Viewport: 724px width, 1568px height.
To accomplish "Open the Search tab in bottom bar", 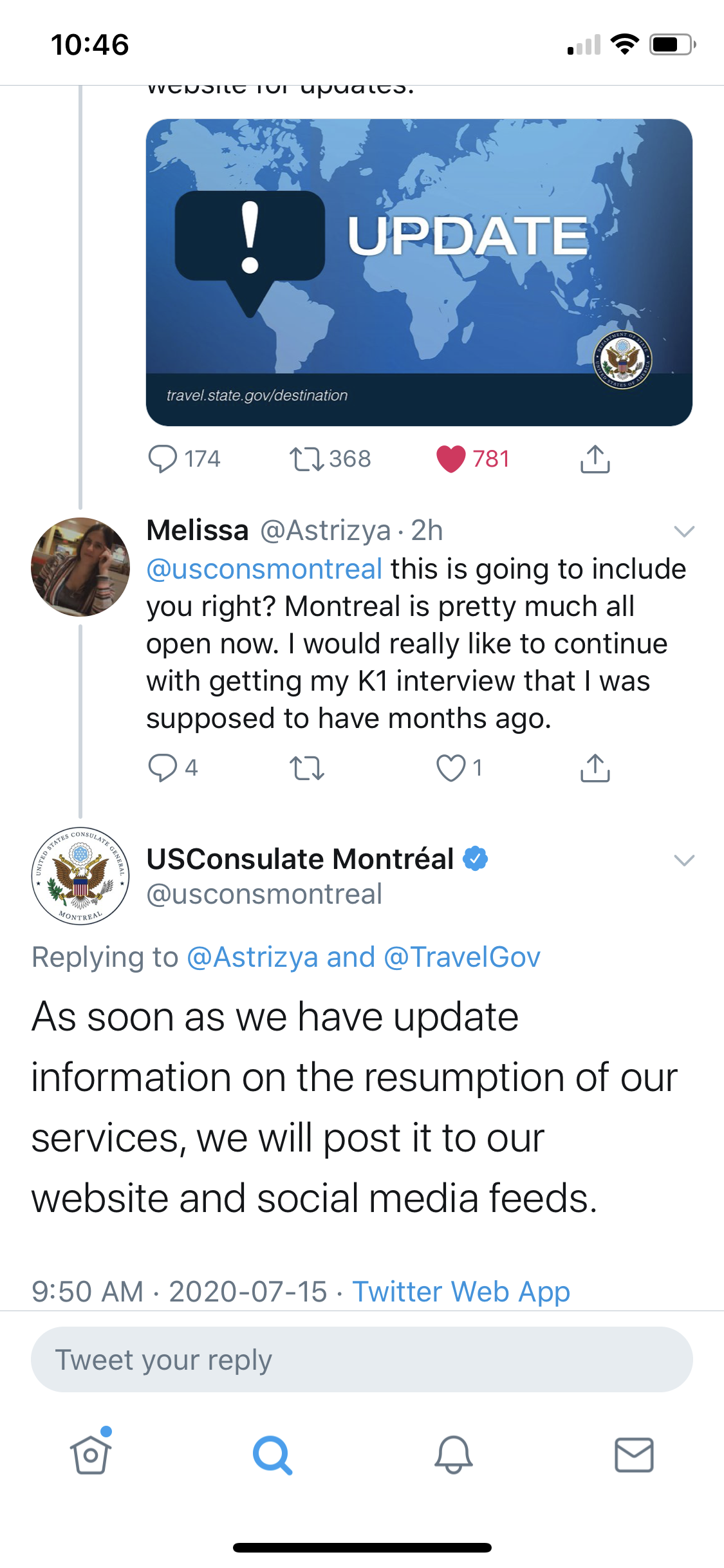I will [272, 1455].
